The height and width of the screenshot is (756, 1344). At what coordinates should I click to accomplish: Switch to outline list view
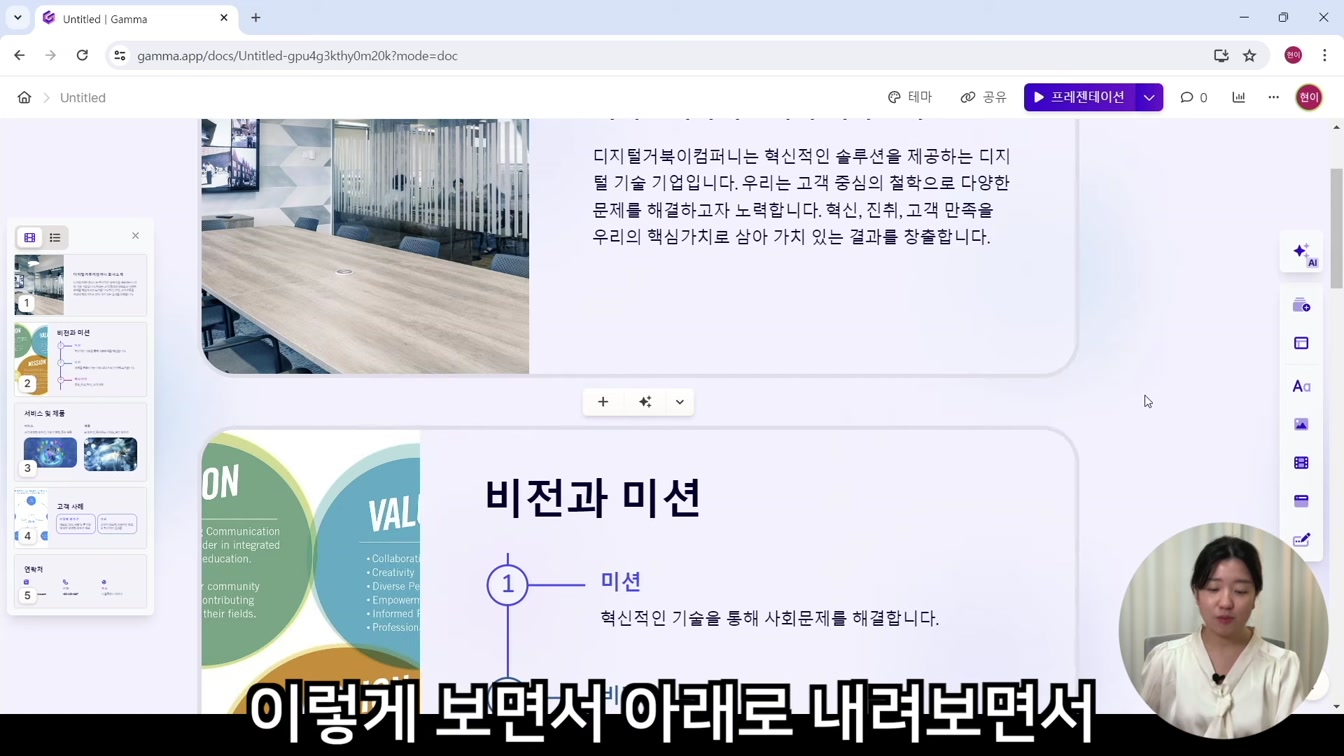(x=55, y=238)
